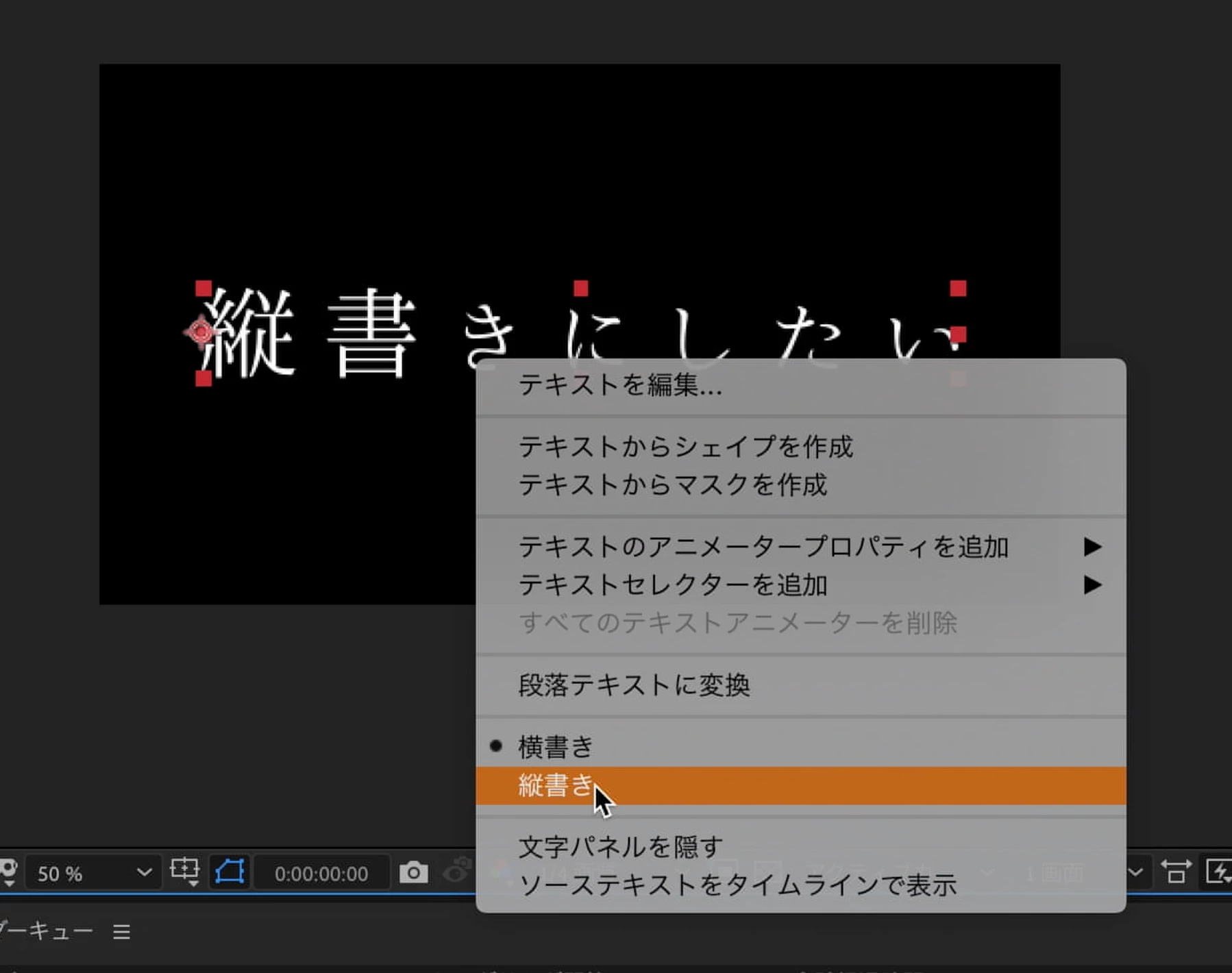Open the 50 % magnification dropdown
The image size is (1232, 973).
coord(93,873)
